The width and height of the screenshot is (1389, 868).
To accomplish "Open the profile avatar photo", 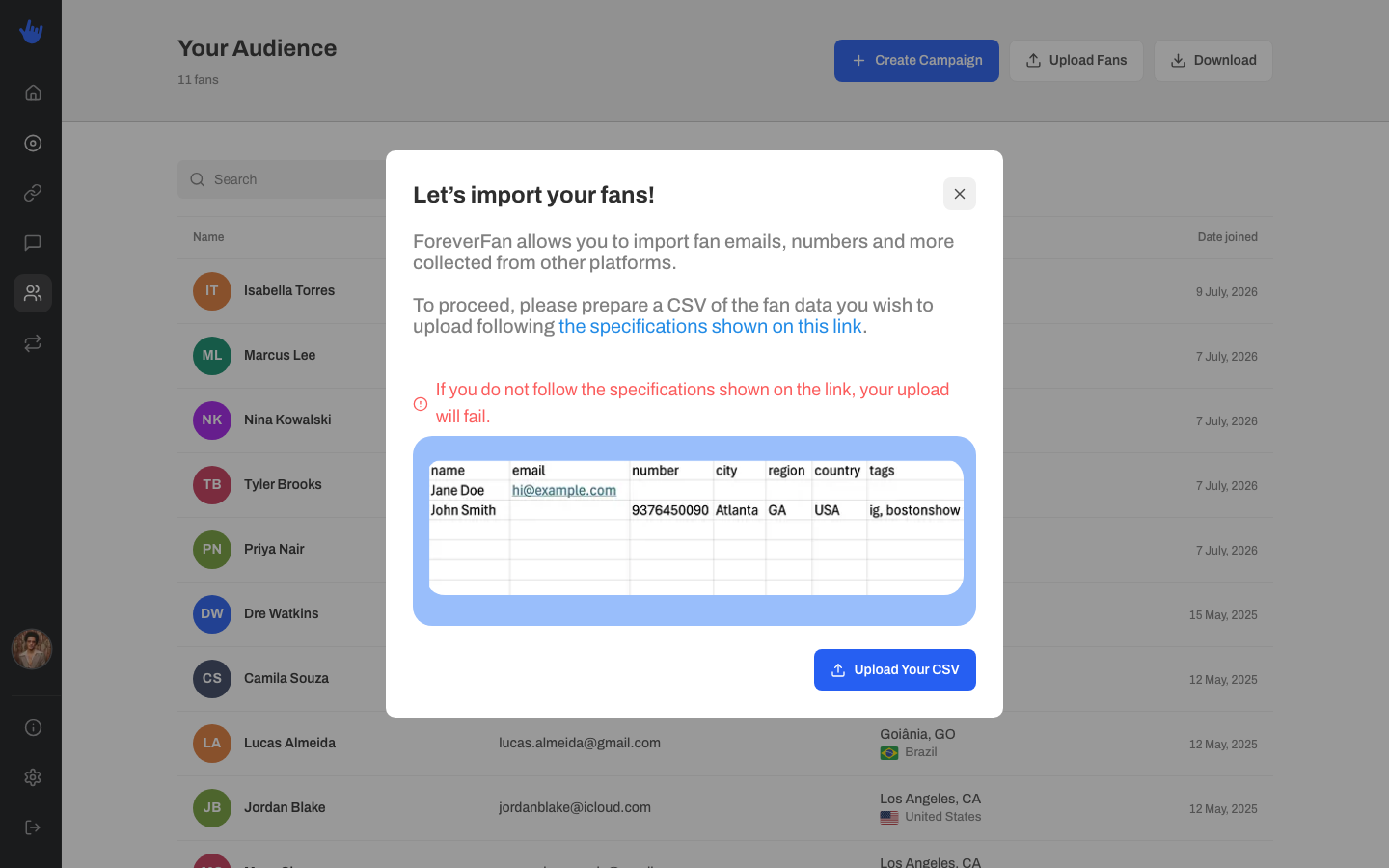I will [x=32, y=649].
